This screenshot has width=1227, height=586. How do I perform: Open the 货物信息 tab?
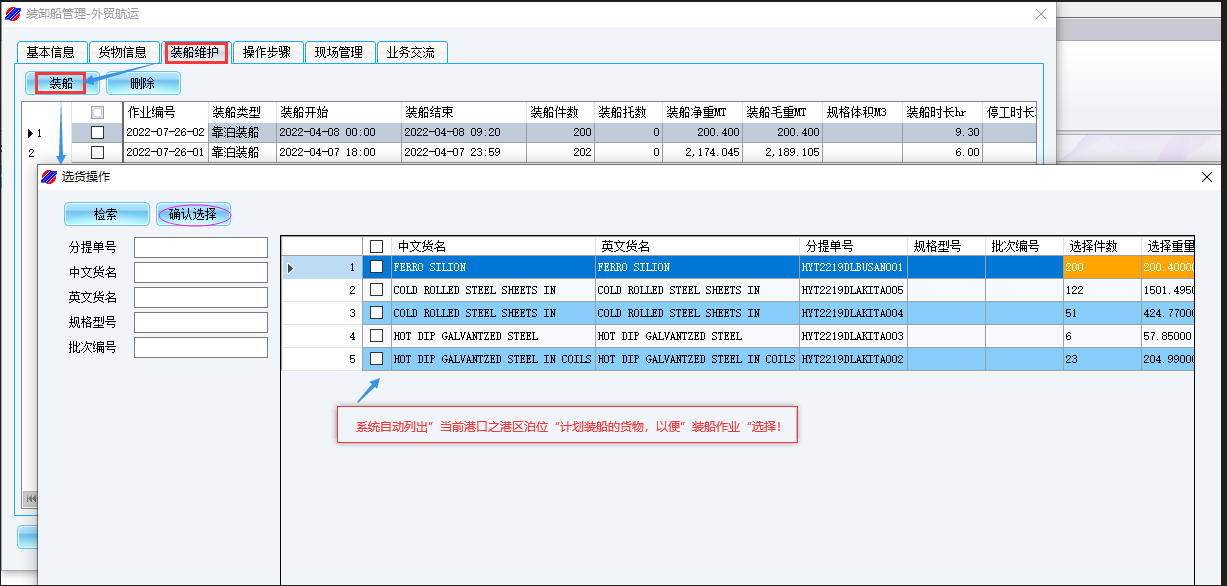(123, 52)
